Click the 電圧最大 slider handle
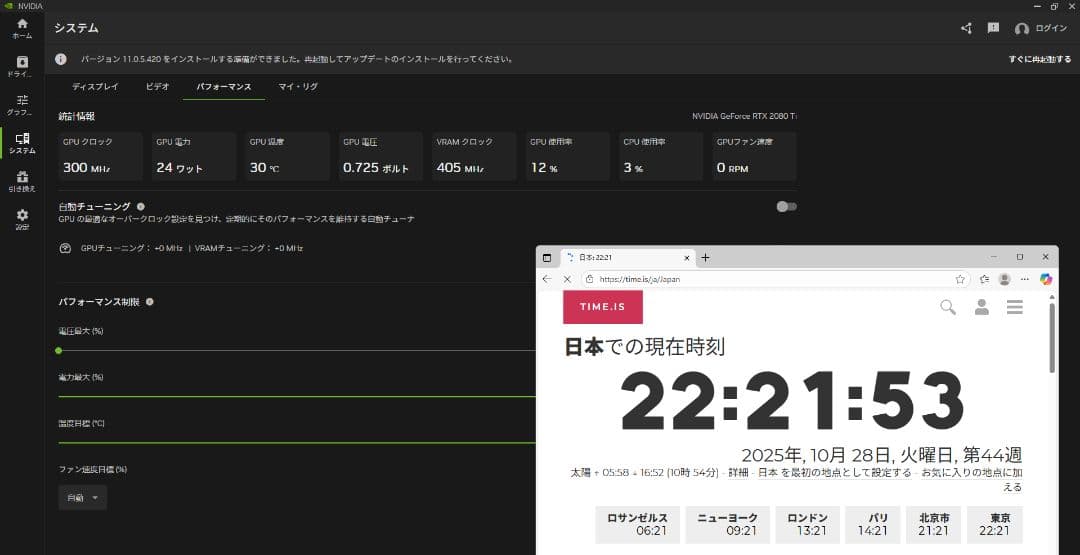1080x555 pixels. coord(59,350)
